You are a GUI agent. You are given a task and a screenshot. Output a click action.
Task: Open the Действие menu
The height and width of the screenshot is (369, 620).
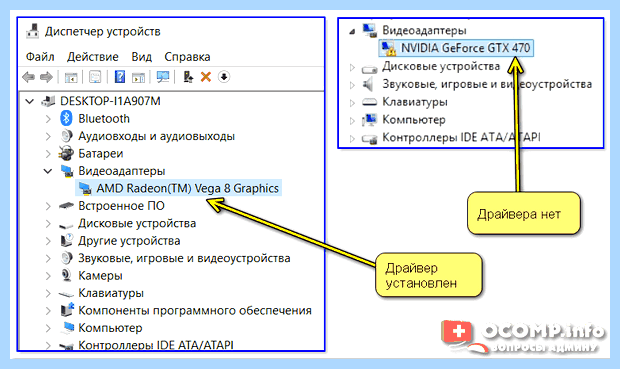[x=93, y=57]
